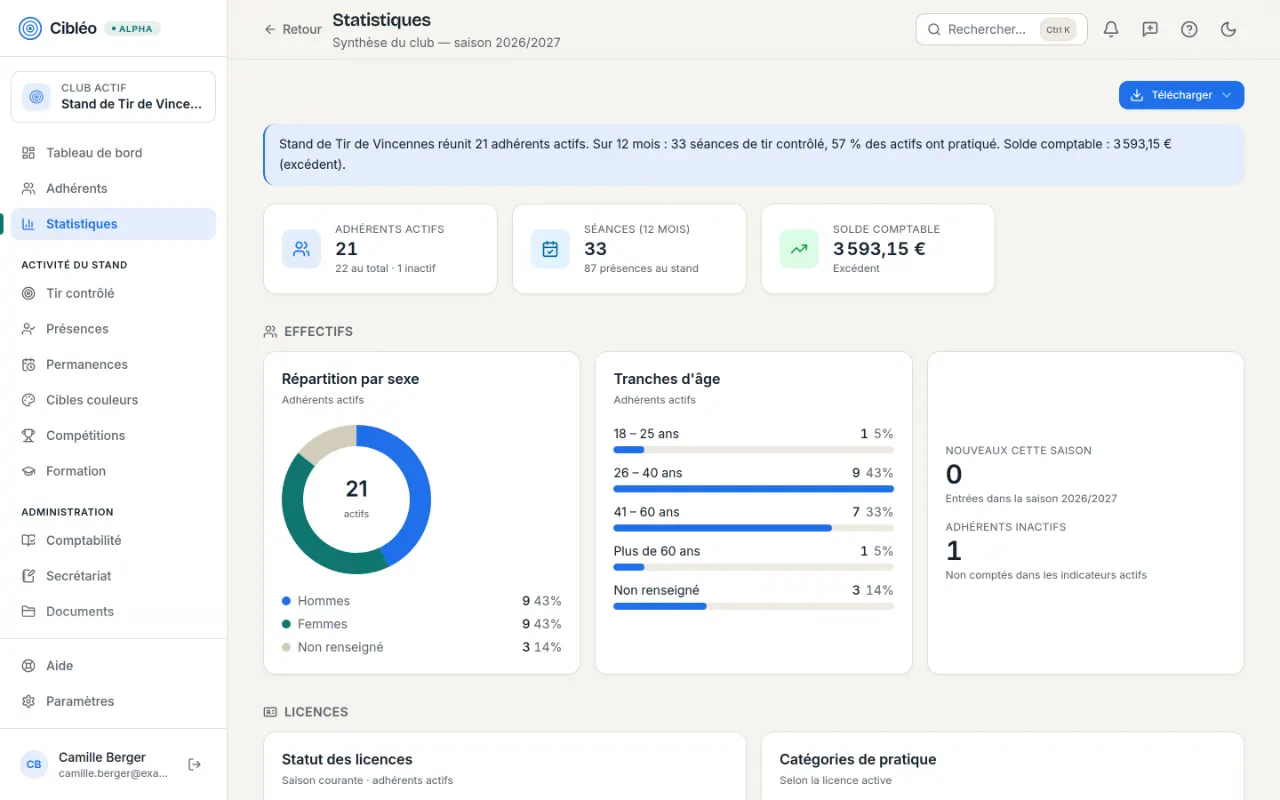The image size is (1280, 800).
Task: Click the Adhérents people icon in sidebar
Action: coord(29,188)
